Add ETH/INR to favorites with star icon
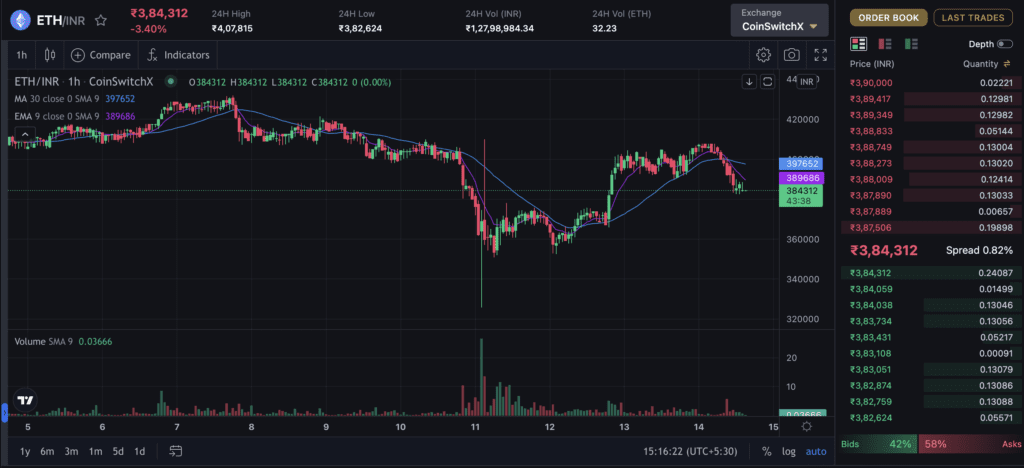 (101, 19)
